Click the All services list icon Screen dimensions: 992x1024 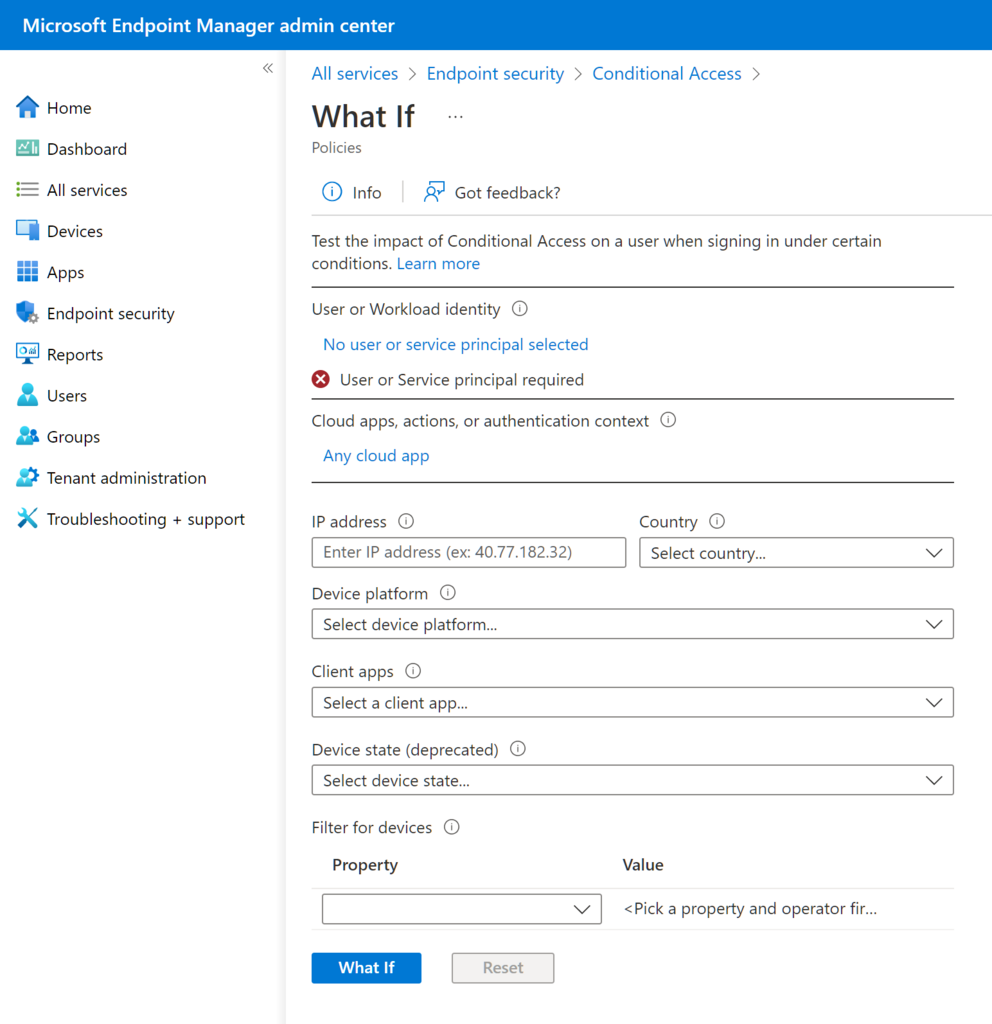[x=27, y=189]
